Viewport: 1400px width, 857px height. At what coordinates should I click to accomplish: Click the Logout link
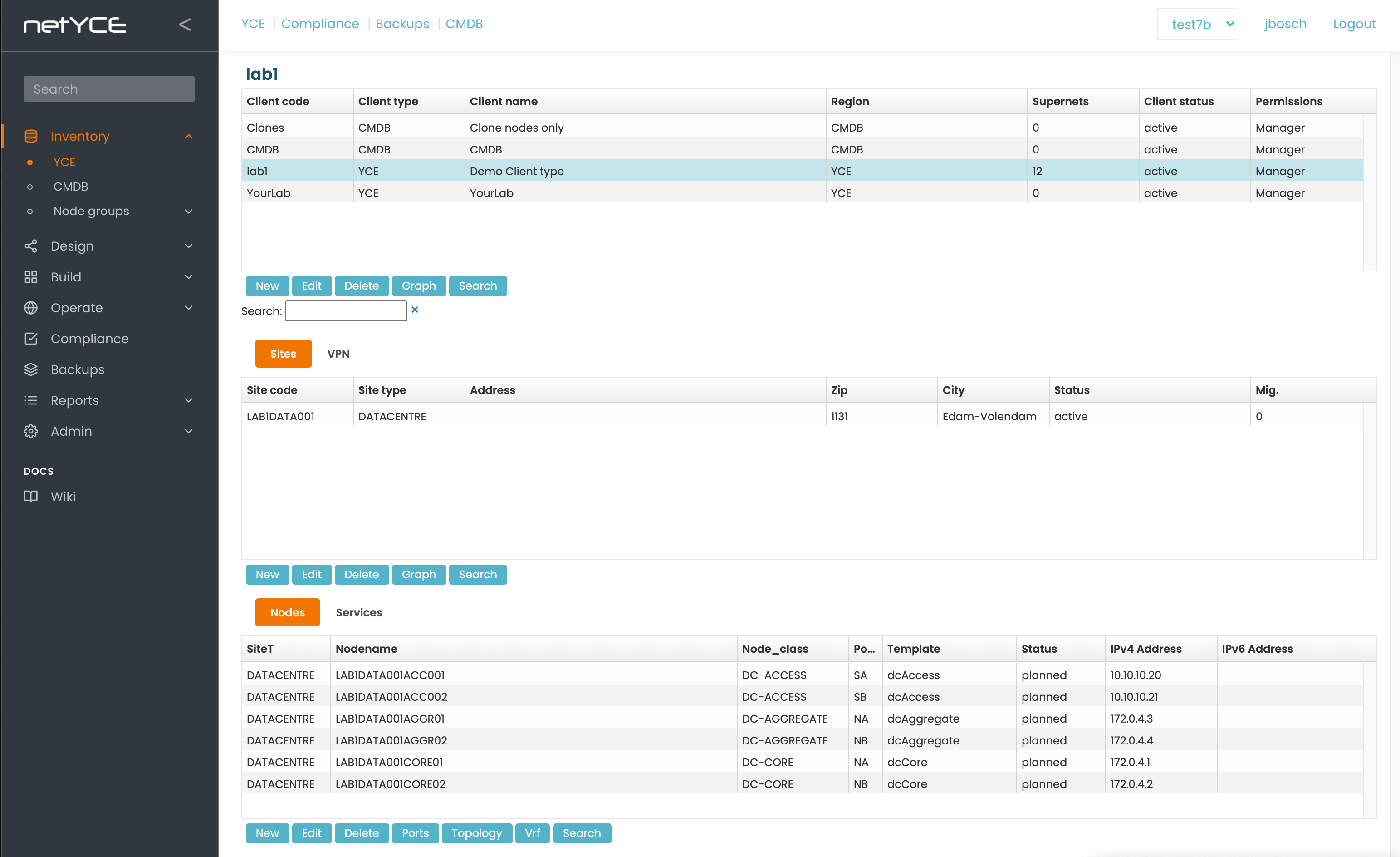tap(1354, 24)
